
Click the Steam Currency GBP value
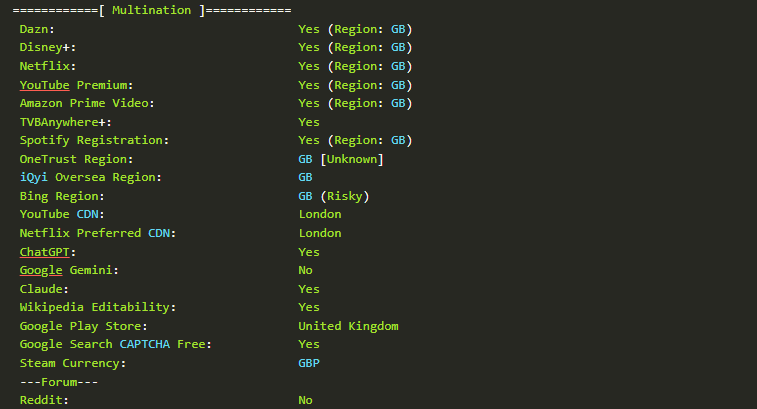(309, 363)
